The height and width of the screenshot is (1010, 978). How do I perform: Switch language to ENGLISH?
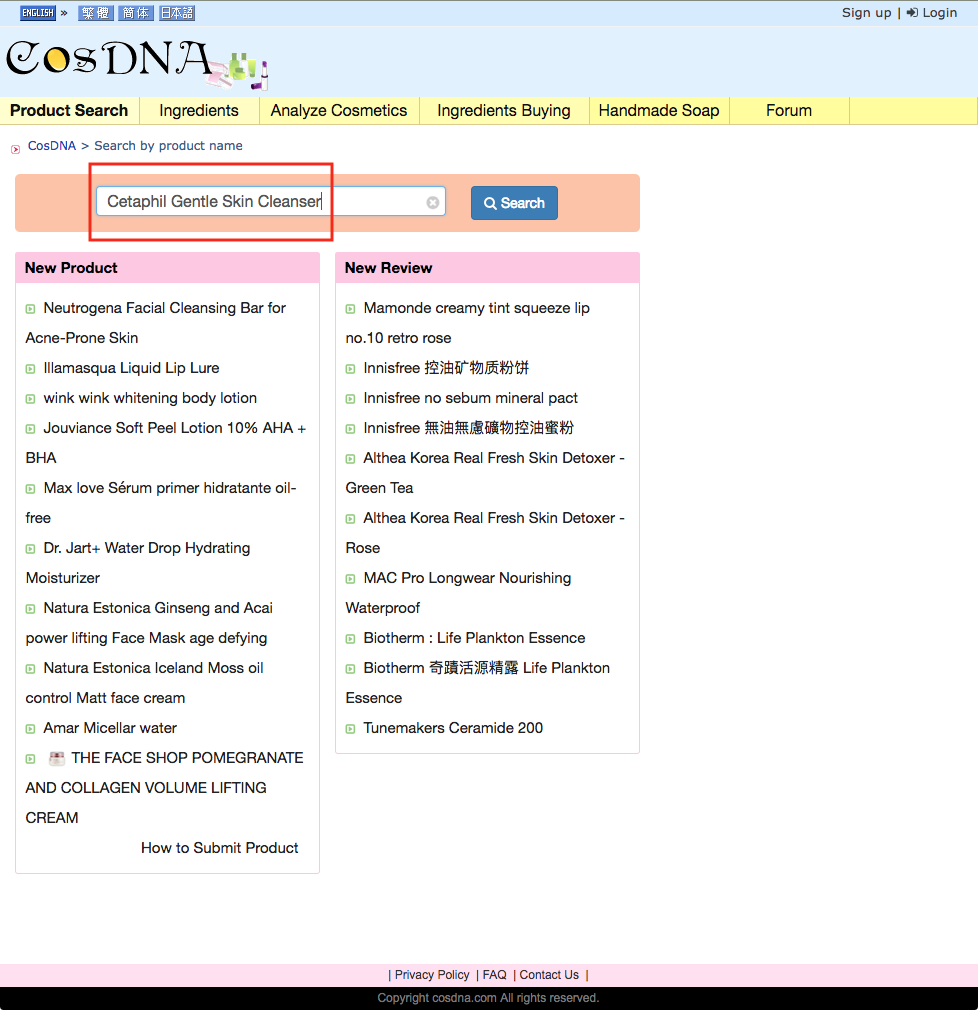coord(38,13)
